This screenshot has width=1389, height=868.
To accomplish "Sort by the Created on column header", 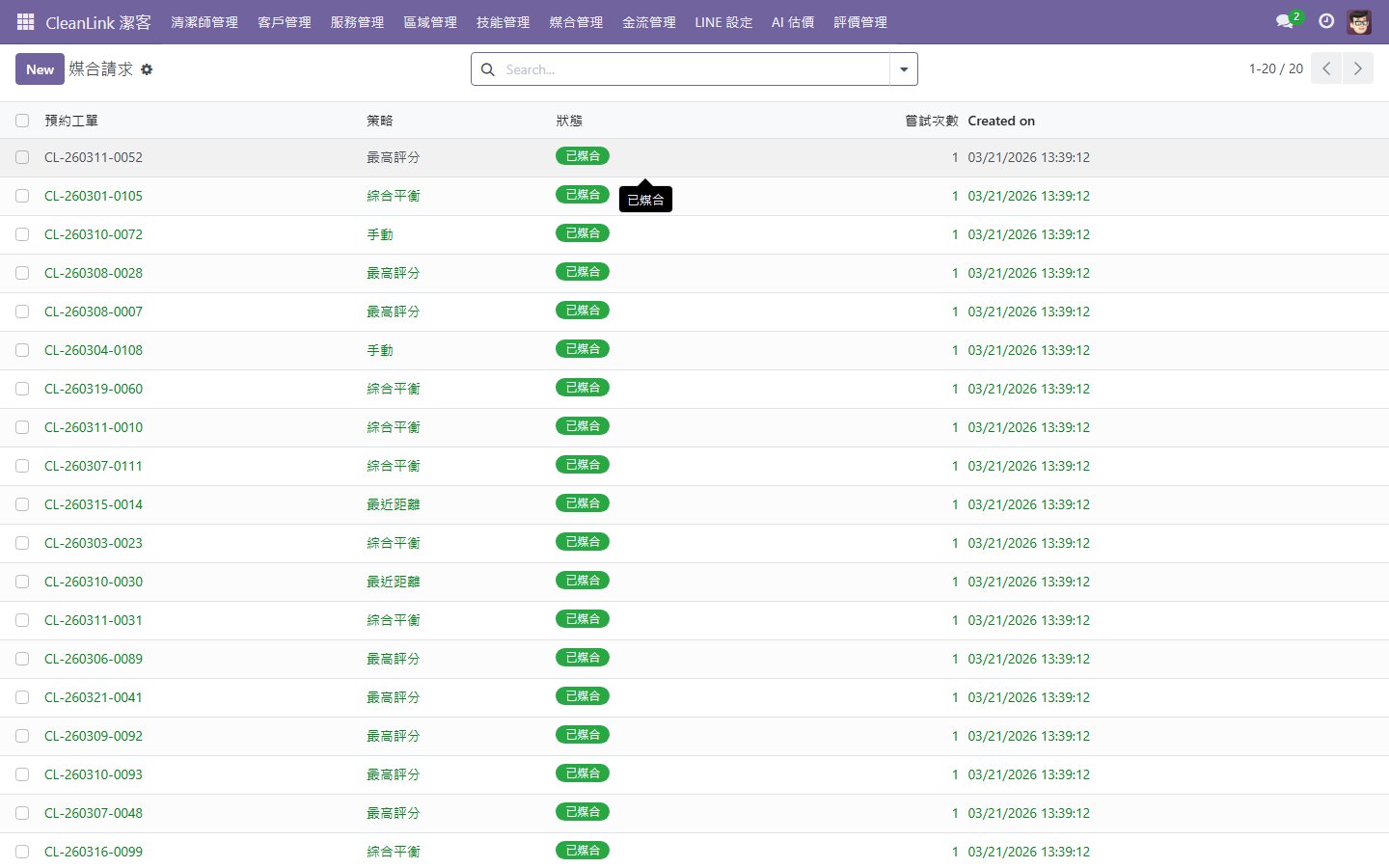I will (1001, 121).
